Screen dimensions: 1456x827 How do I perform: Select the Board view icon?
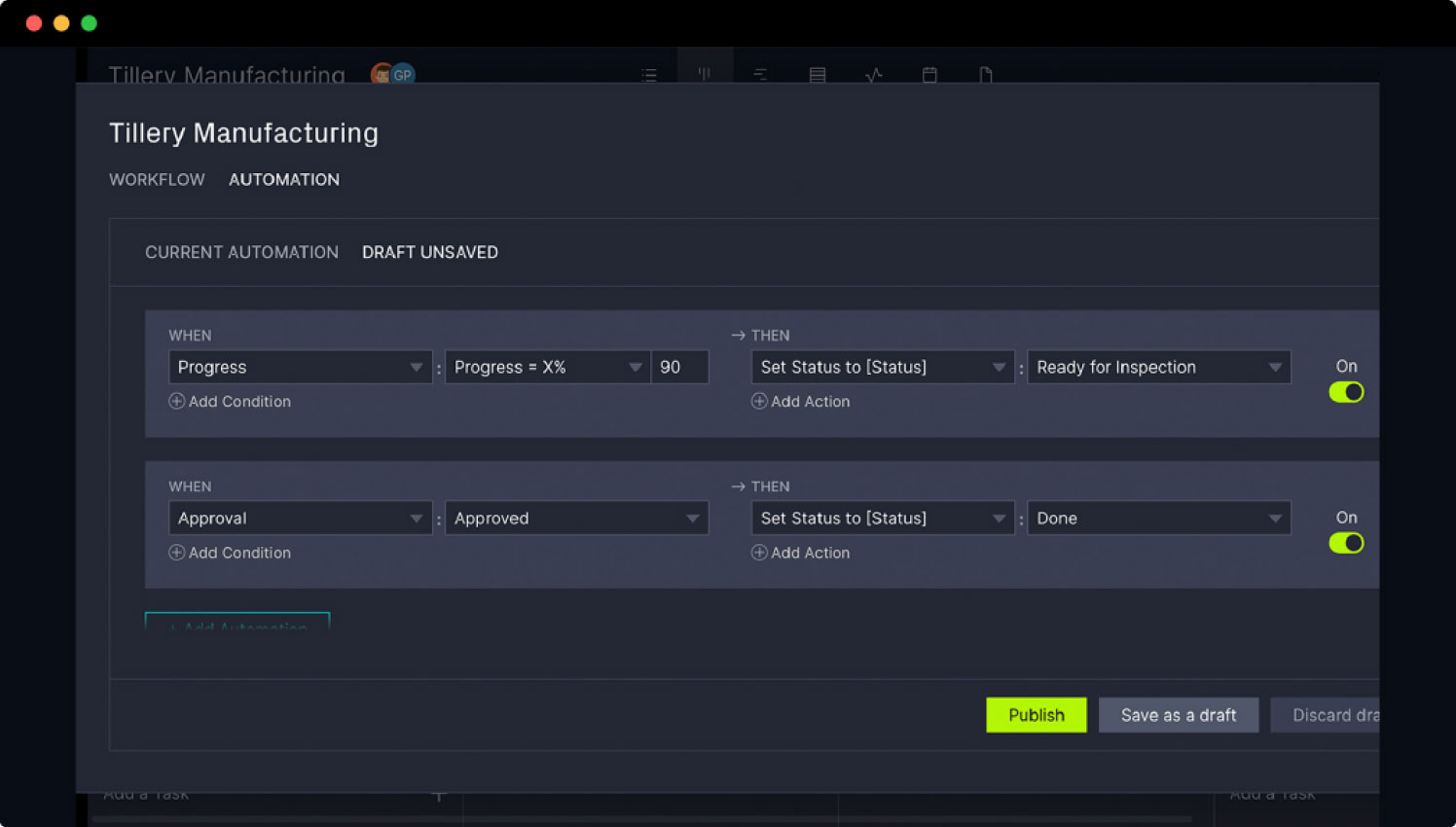(x=705, y=75)
